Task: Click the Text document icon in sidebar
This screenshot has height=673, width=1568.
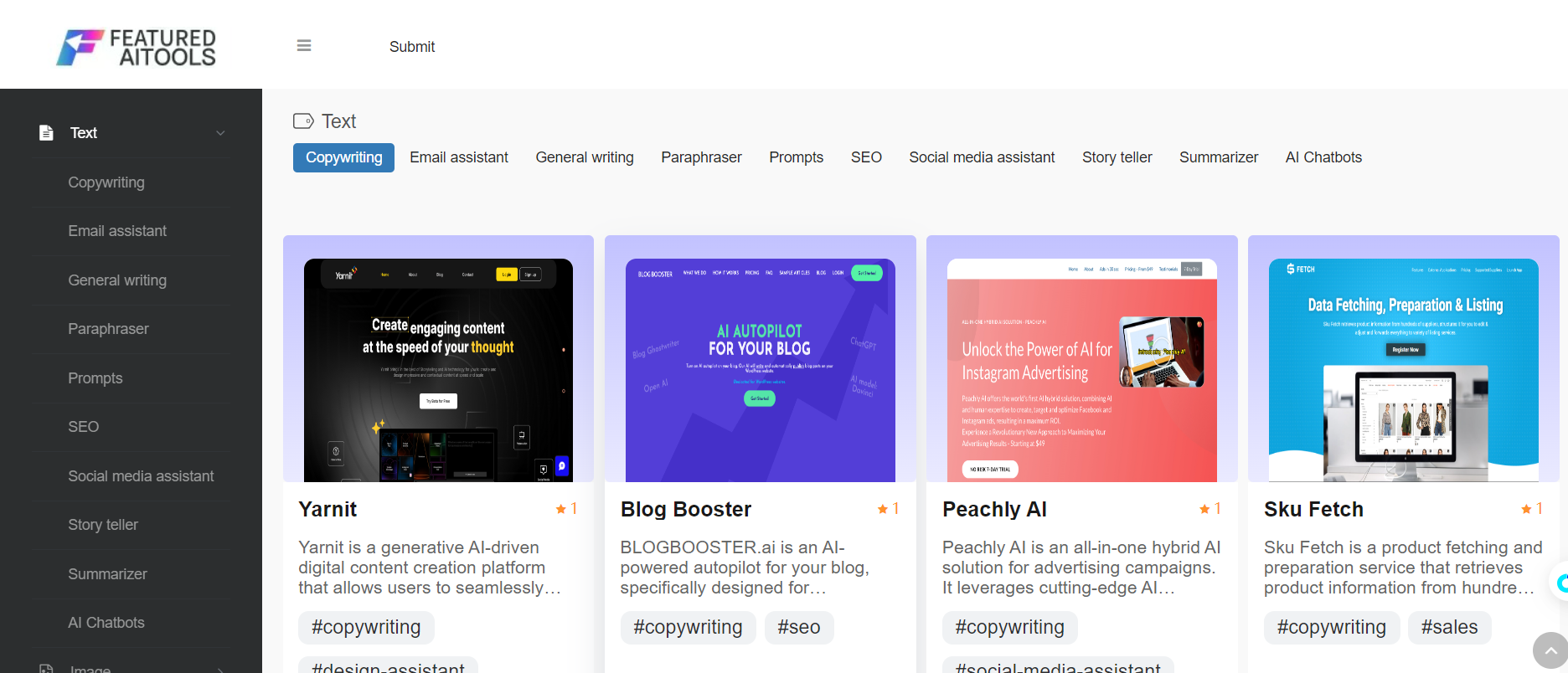Action: coord(46,132)
